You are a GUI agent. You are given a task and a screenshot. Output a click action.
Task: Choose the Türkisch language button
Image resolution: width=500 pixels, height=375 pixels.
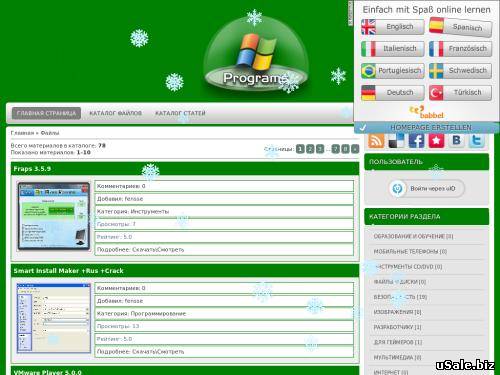pos(460,93)
